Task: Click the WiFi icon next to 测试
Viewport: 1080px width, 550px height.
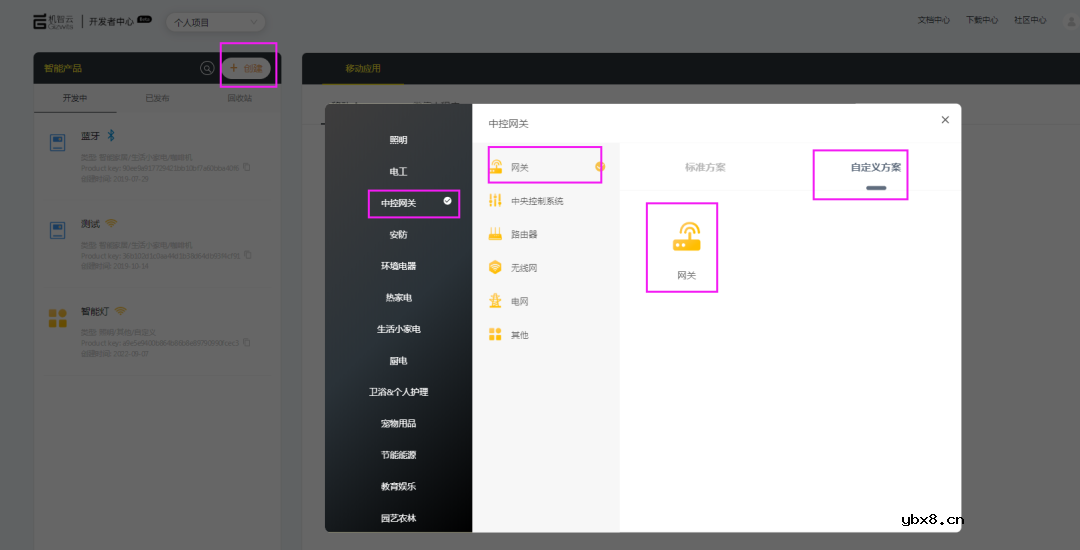Action: (112, 223)
